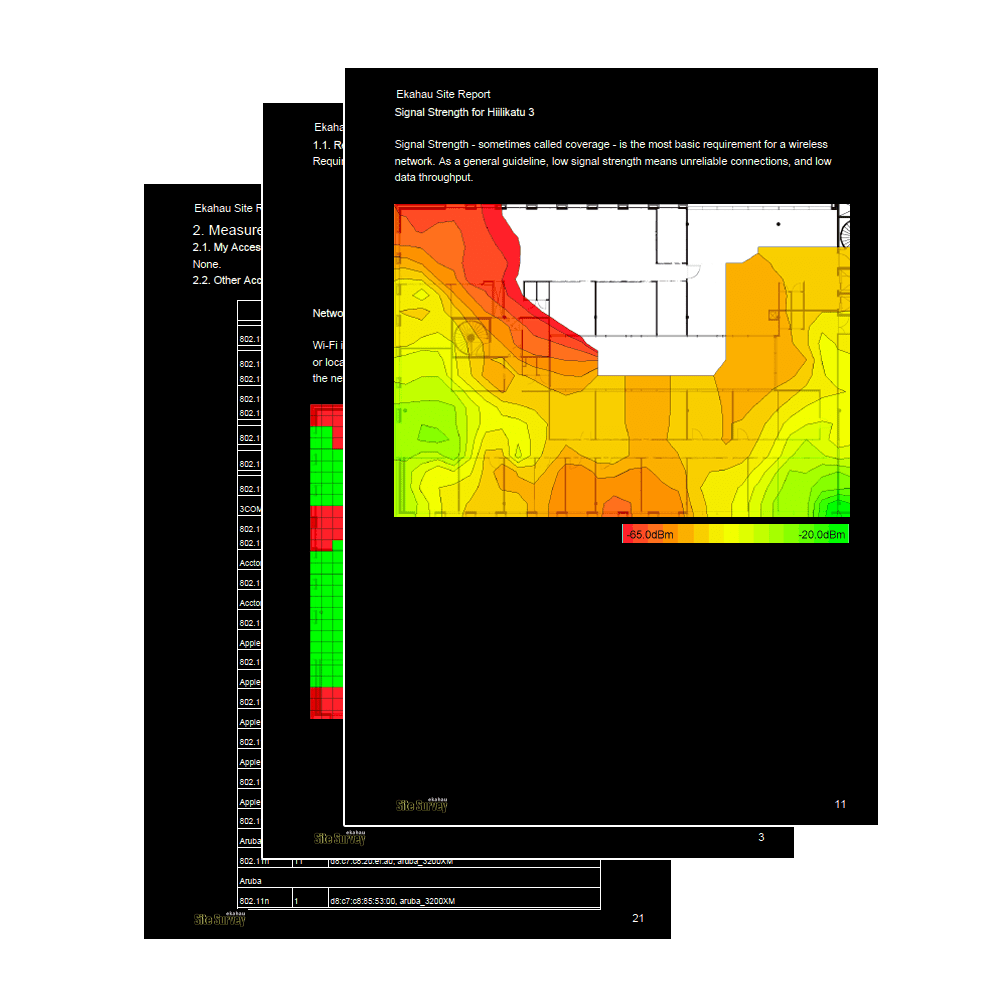1000x1000 pixels.
Task: Click the -20.0dBm green legend end
Action: tap(821, 534)
